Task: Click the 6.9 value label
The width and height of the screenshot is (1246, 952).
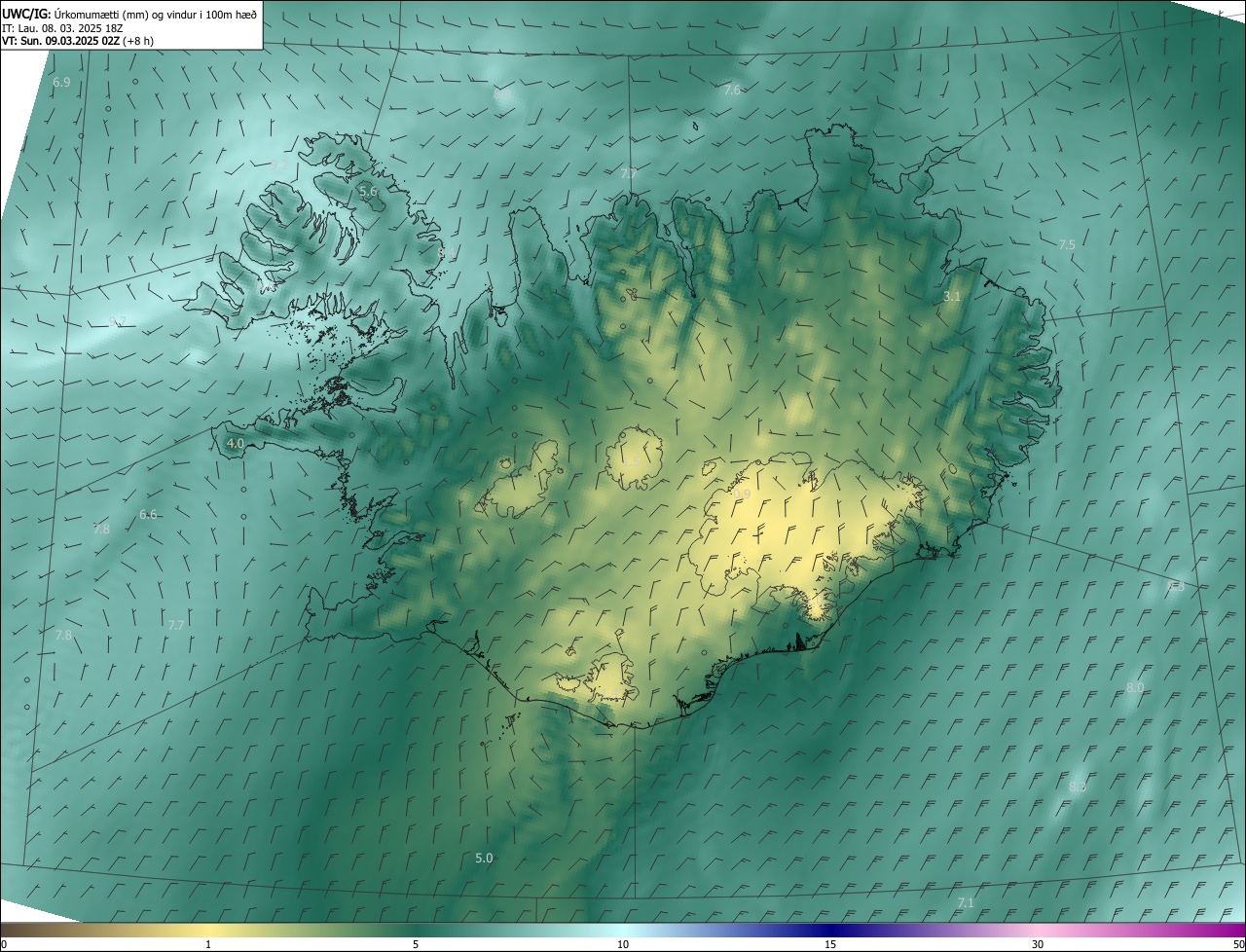Action: pos(61,83)
